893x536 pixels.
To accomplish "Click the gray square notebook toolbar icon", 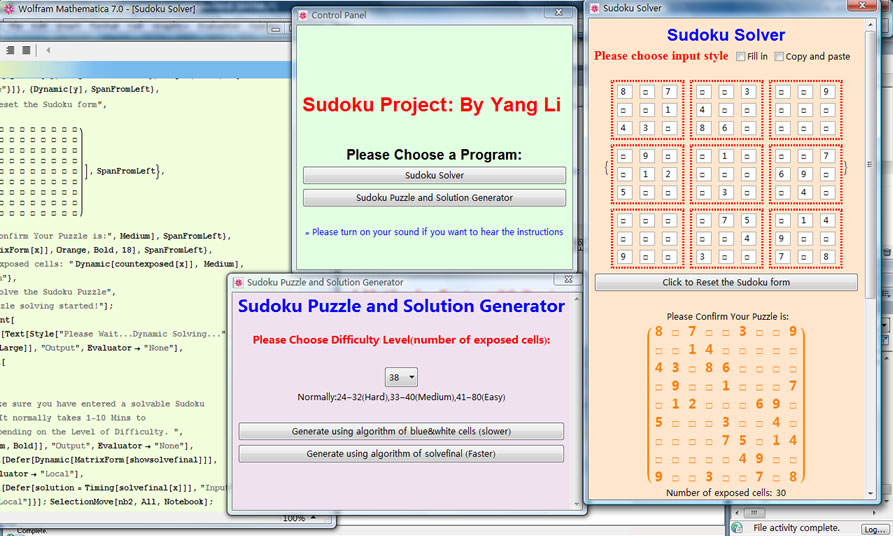I will pos(26,50).
